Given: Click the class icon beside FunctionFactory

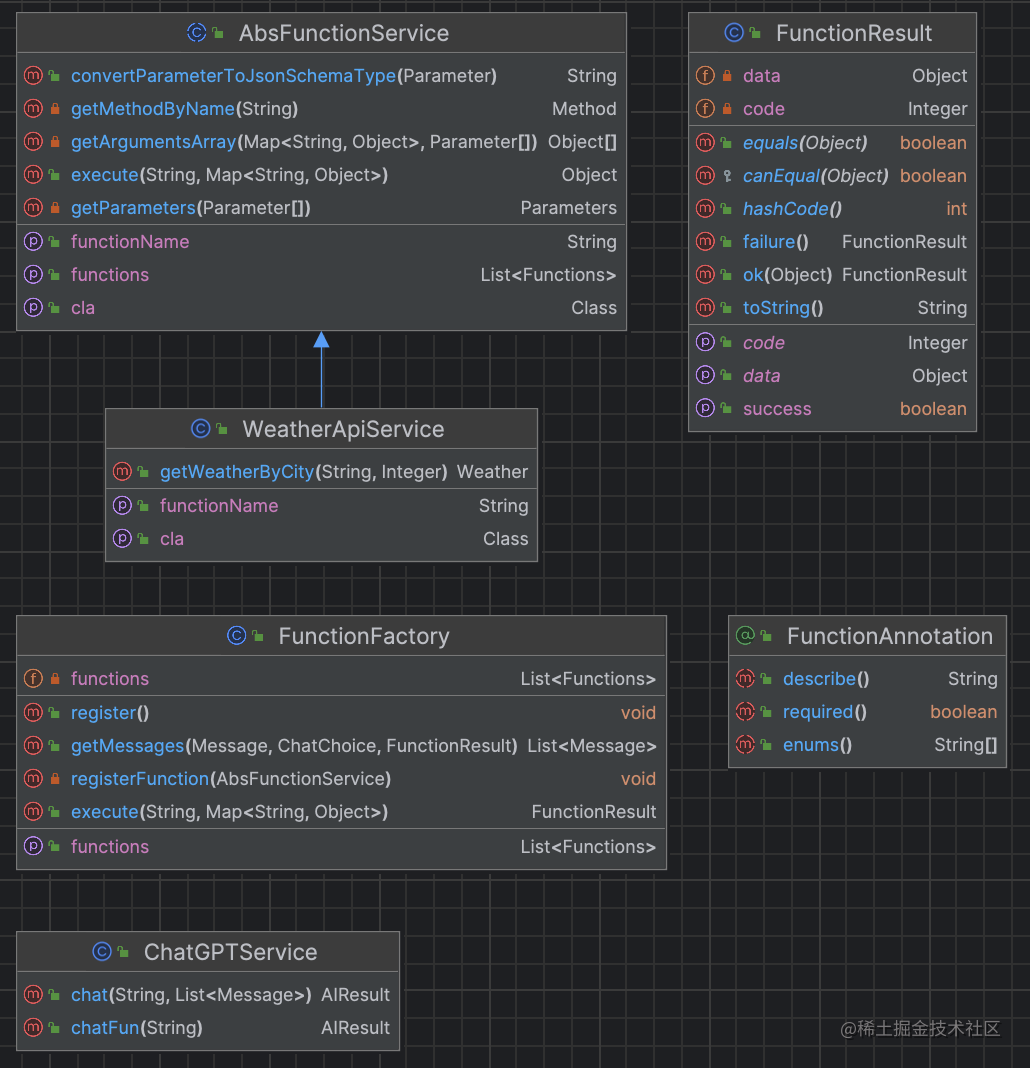Looking at the screenshot, I should (236, 635).
